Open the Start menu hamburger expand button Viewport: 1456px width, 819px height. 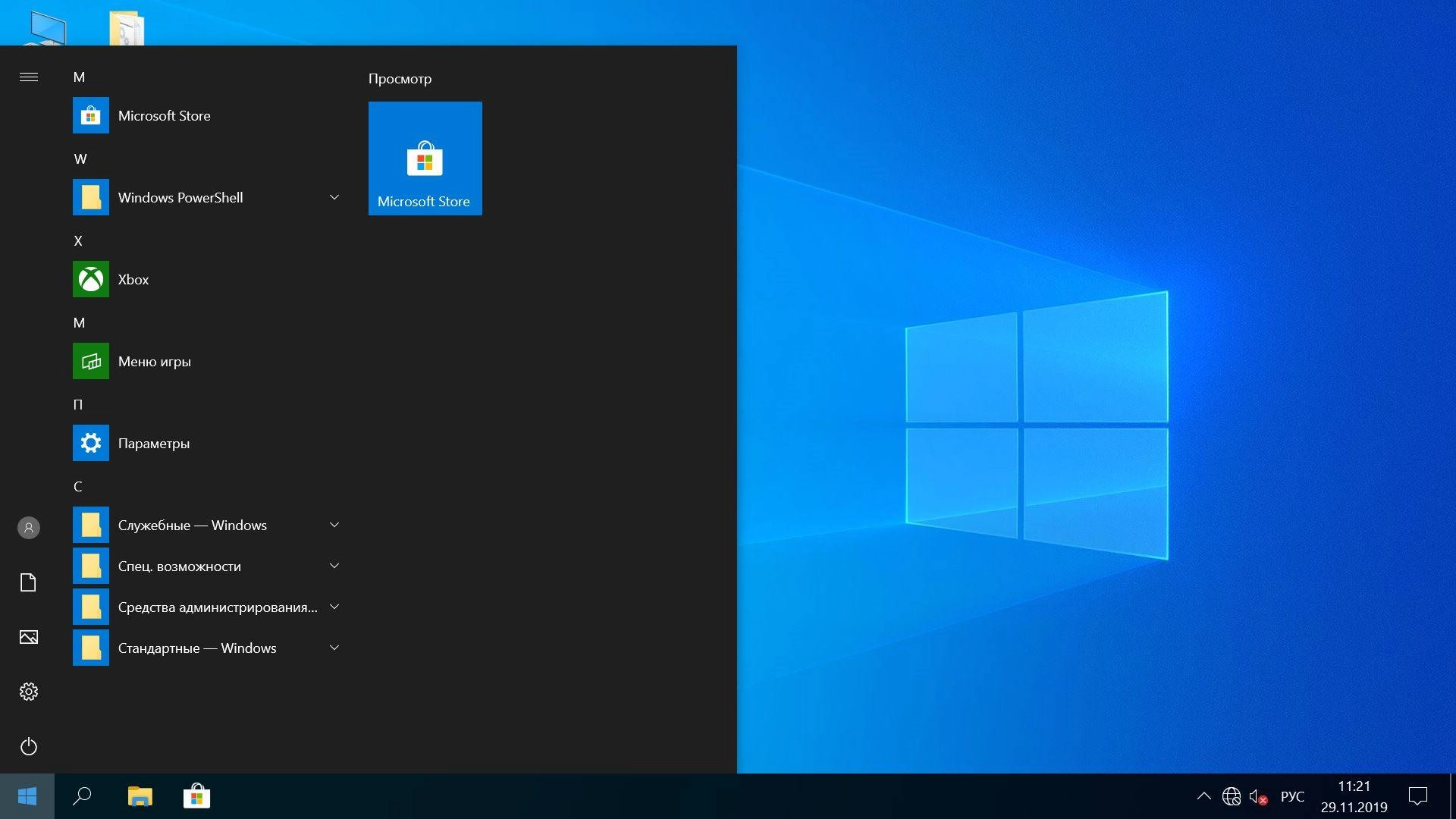tap(29, 77)
